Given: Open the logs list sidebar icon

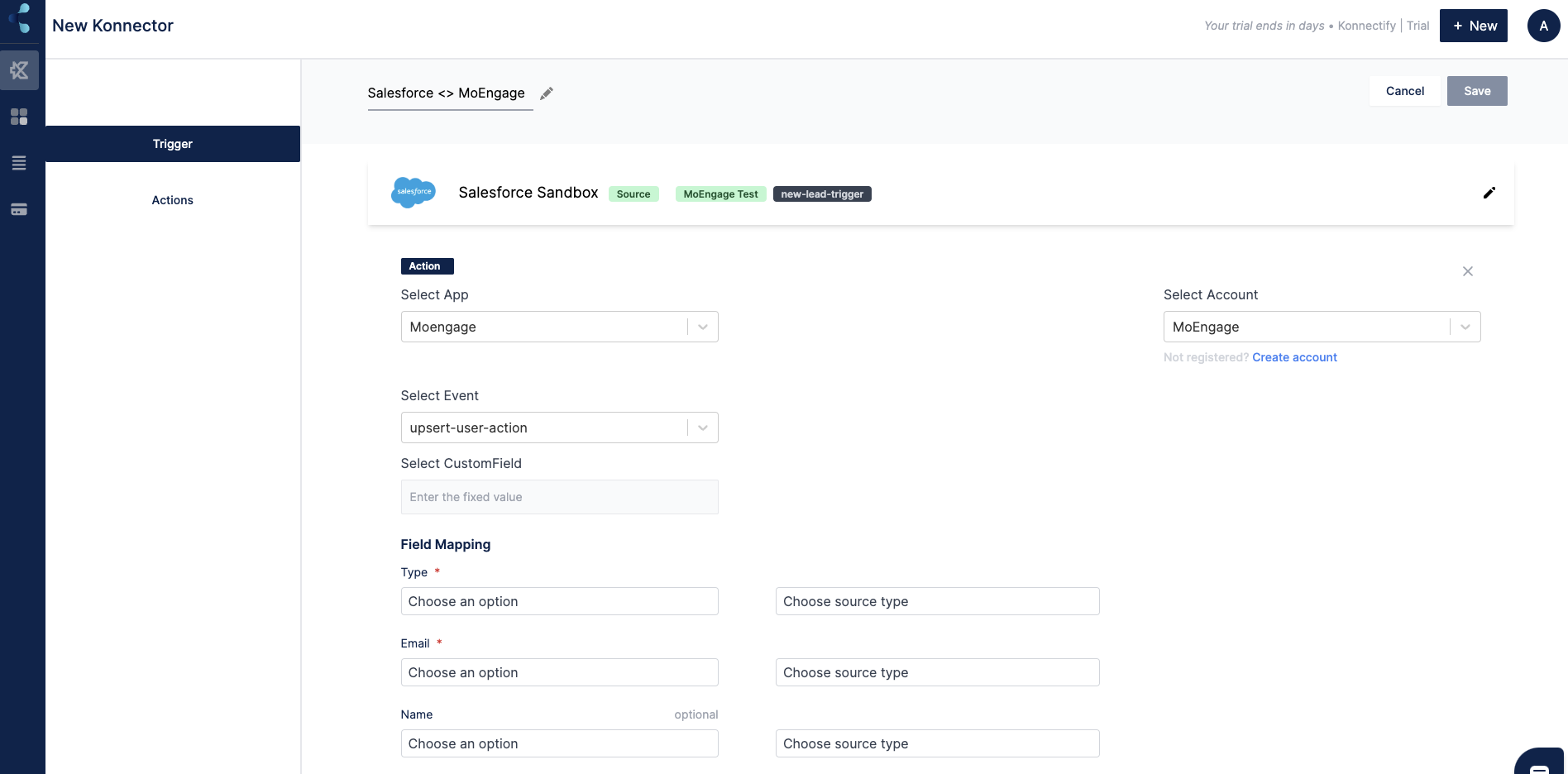Looking at the screenshot, I should pyautogui.click(x=19, y=163).
